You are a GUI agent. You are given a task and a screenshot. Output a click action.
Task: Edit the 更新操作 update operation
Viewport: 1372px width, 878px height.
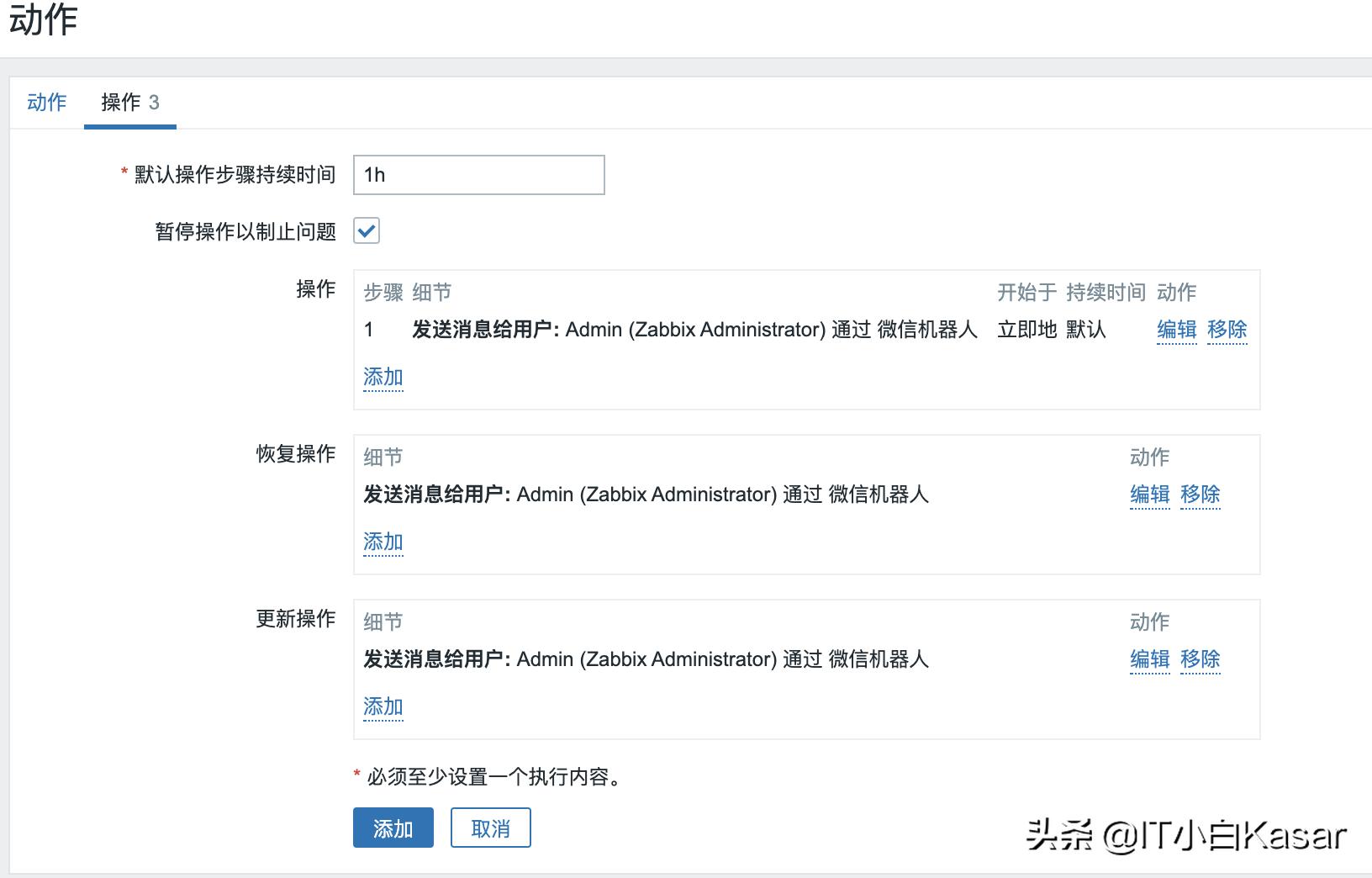click(1149, 660)
